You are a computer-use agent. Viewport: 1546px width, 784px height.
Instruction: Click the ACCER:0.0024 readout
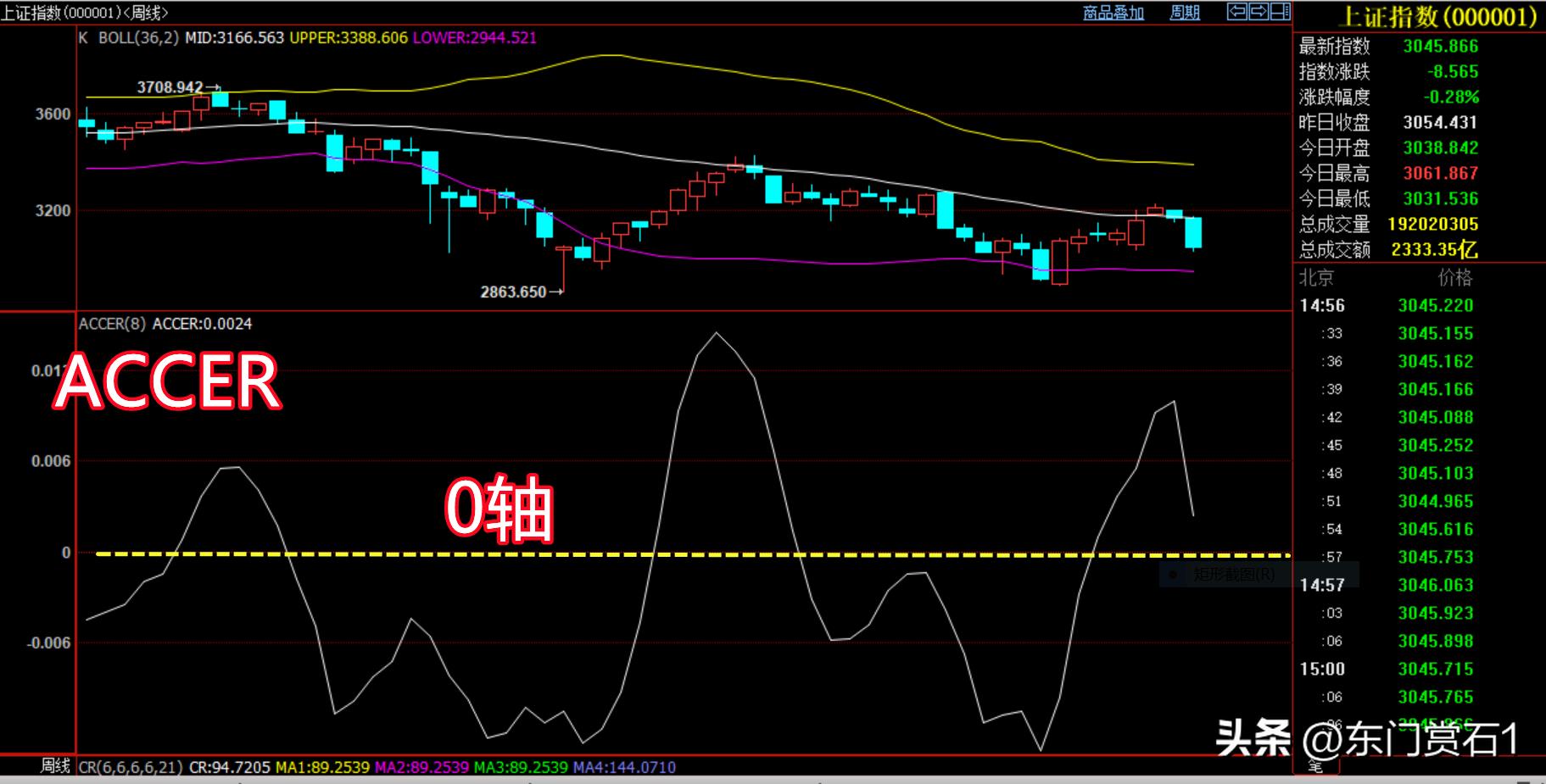coord(202,324)
